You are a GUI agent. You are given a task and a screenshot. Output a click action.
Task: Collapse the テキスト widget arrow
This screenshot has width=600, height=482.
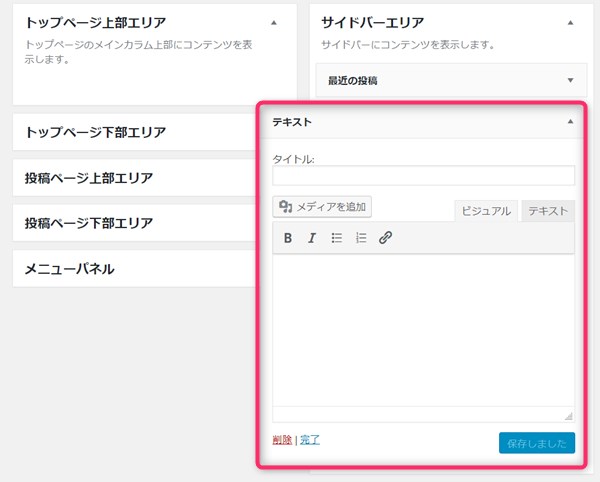pos(570,122)
